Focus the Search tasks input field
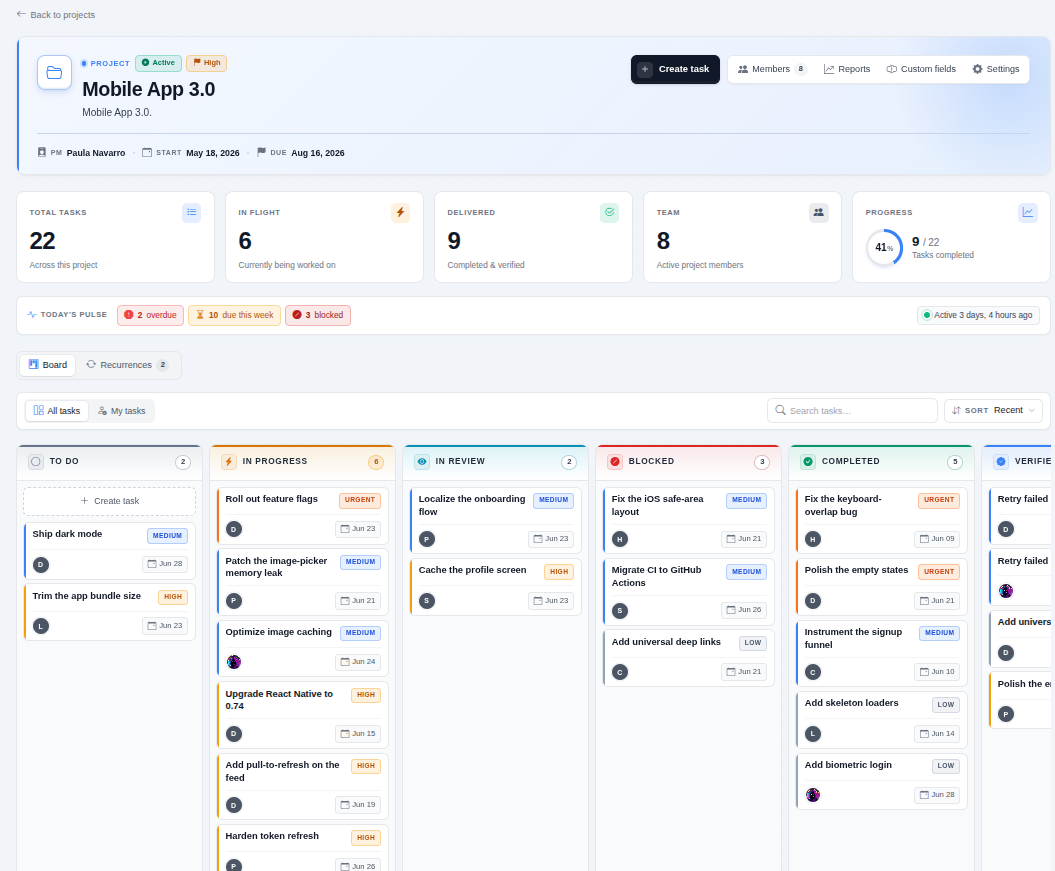Screen dimensions: 1055x871 (x=852, y=410)
